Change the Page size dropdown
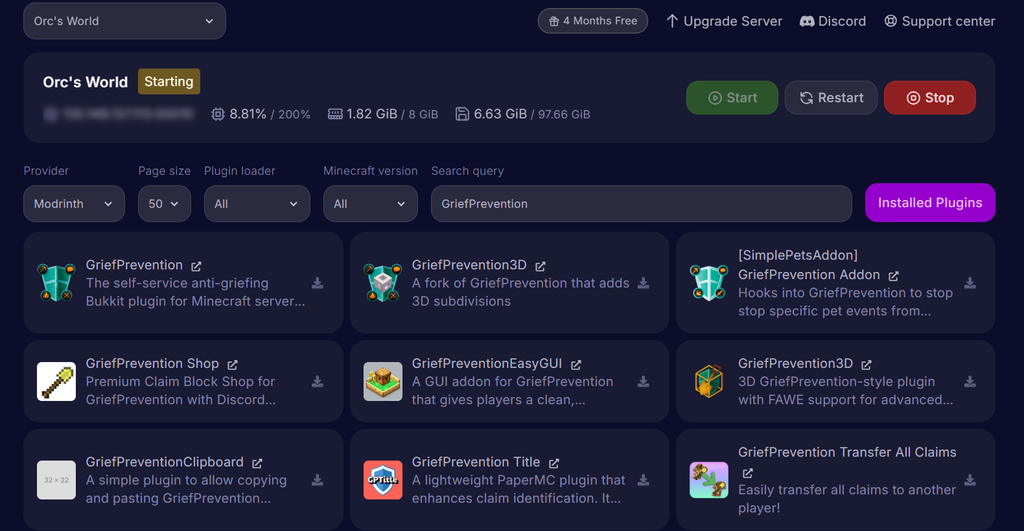Screen dimensions: 1024x531 point(165,204)
